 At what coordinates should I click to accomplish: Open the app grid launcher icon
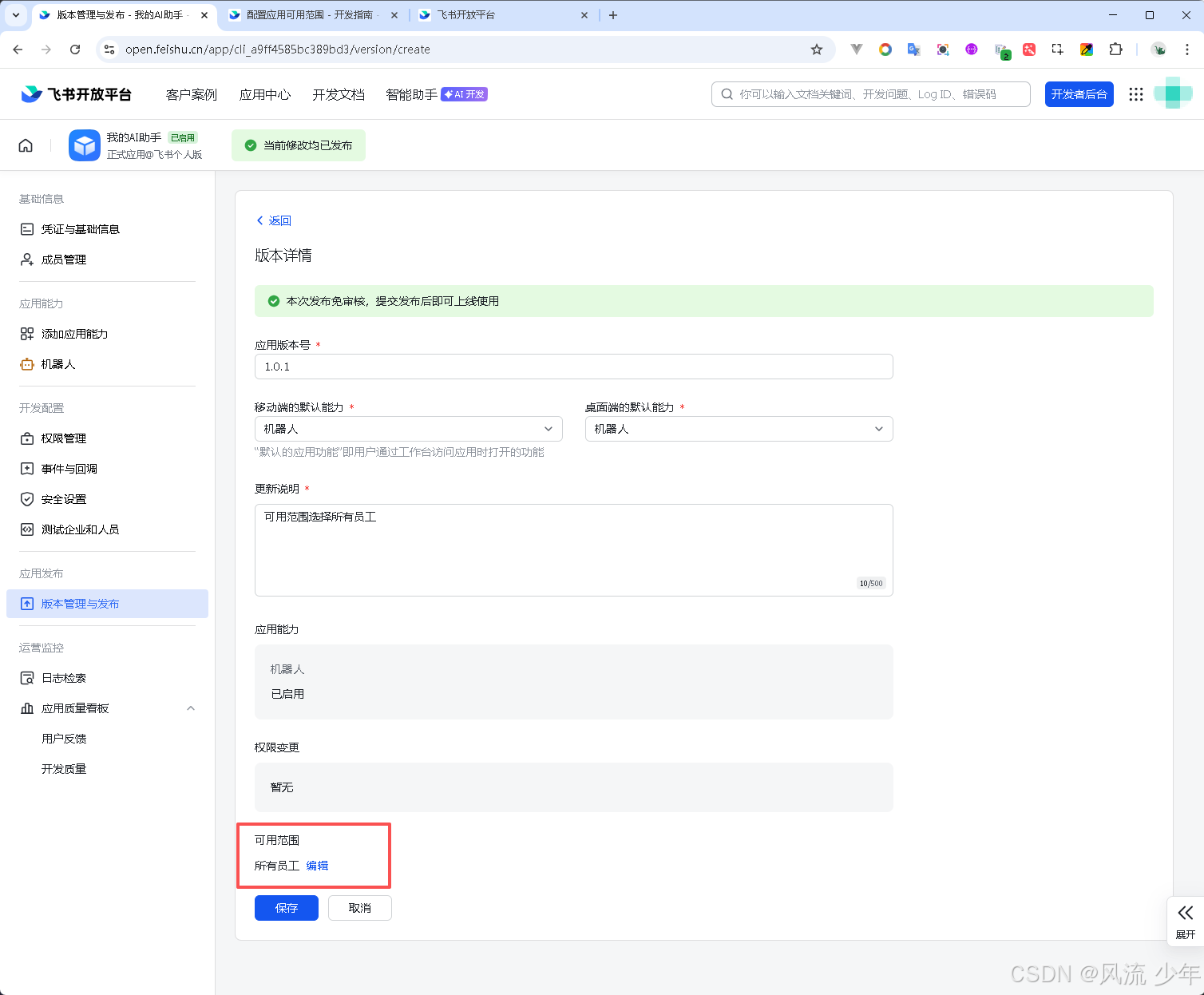click(1136, 94)
